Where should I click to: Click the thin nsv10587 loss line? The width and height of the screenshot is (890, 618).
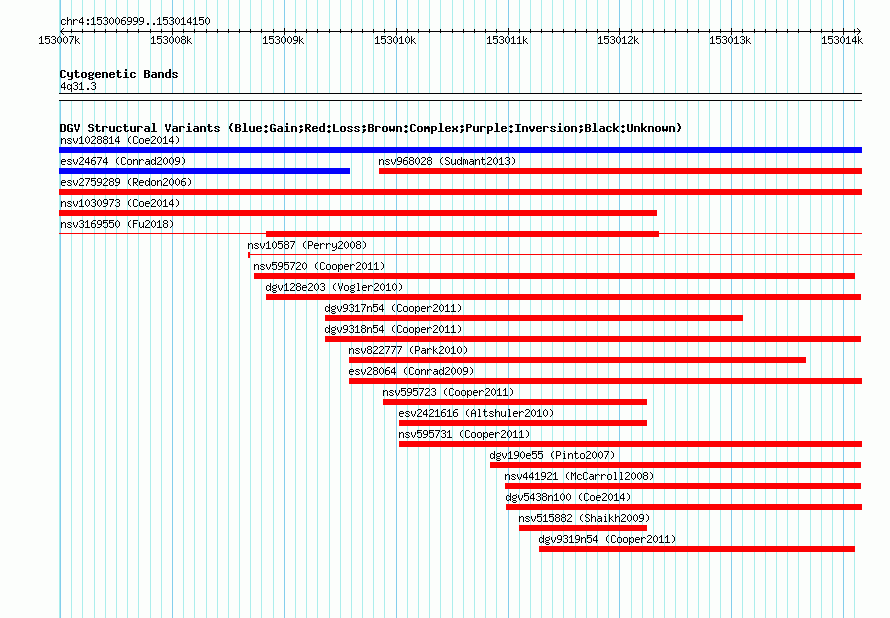(555, 255)
